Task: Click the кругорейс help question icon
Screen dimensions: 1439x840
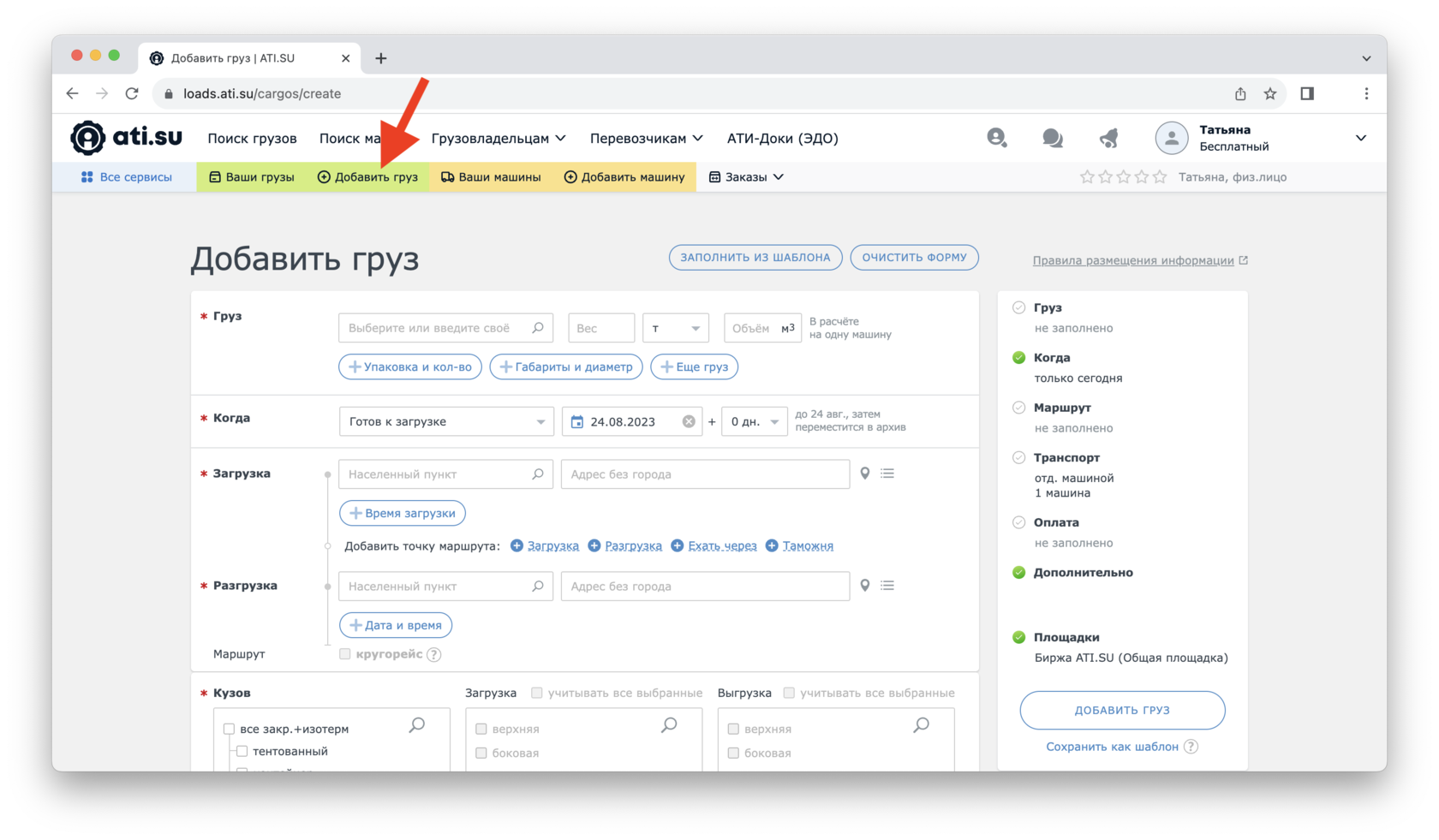Action: pyautogui.click(x=434, y=655)
